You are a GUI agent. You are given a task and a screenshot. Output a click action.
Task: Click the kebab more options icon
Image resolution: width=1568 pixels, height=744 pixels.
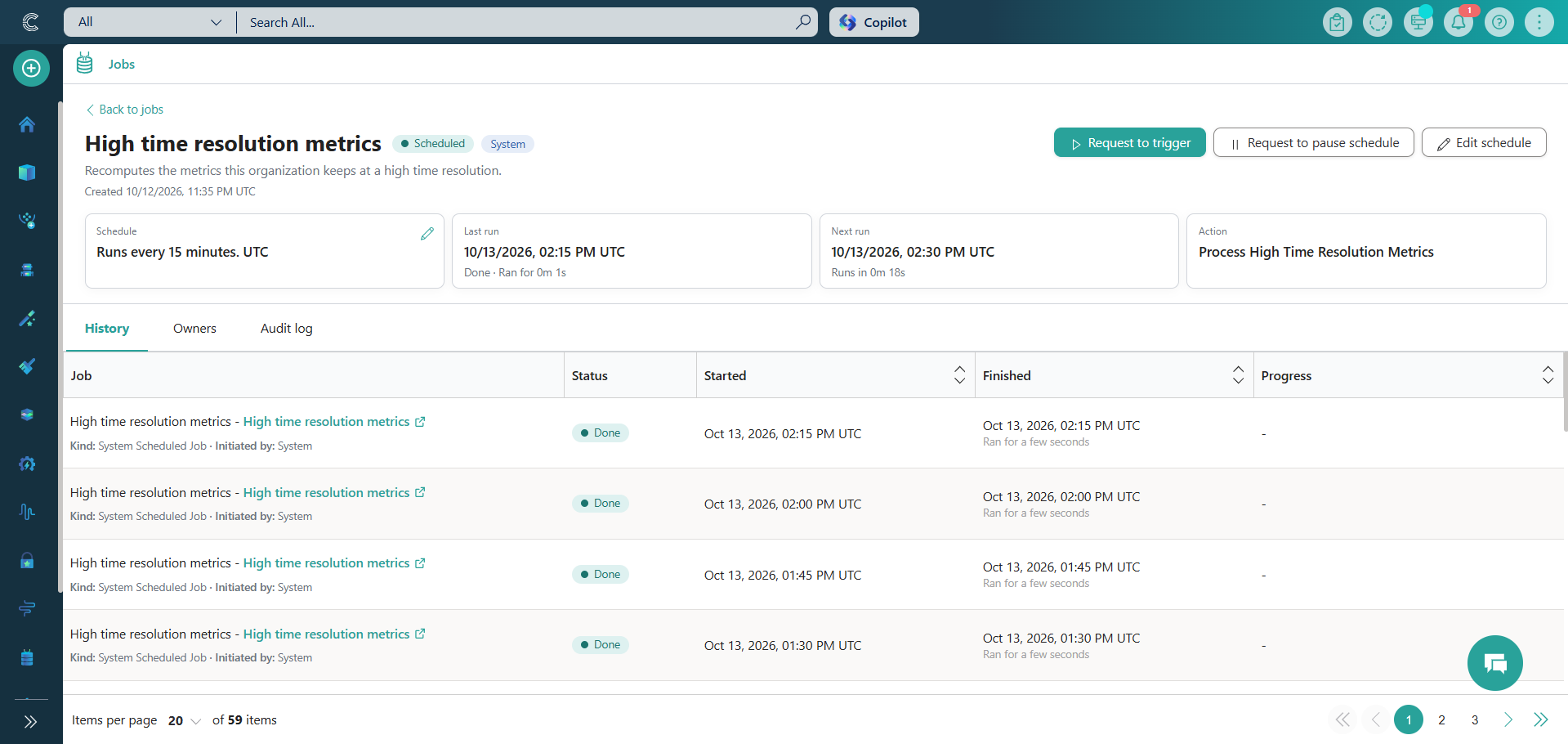pos(1539,22)
